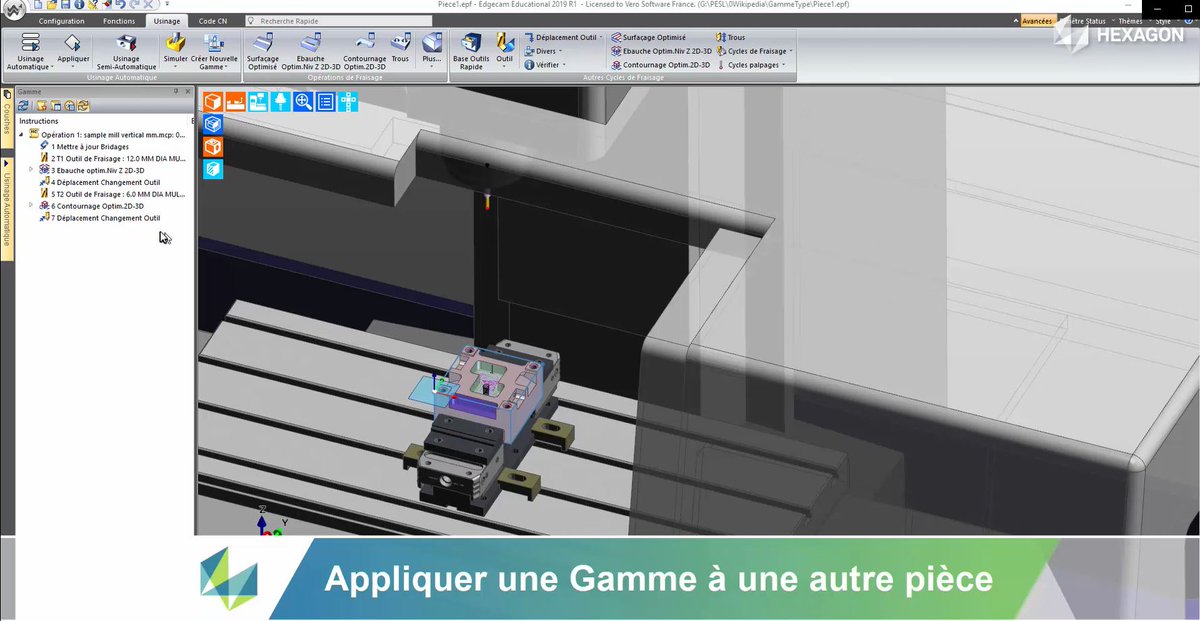Screen dimensions: 1200x621
Task: Click the blue list viewport icon
Action: tap(326, 101)
